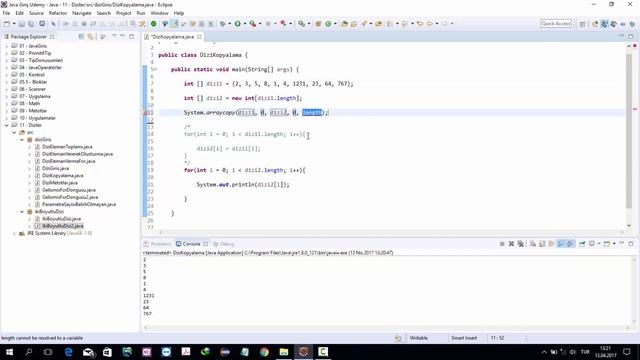Click the New file toolbar icon
640x360 pixels.
(x=7, y=24)
